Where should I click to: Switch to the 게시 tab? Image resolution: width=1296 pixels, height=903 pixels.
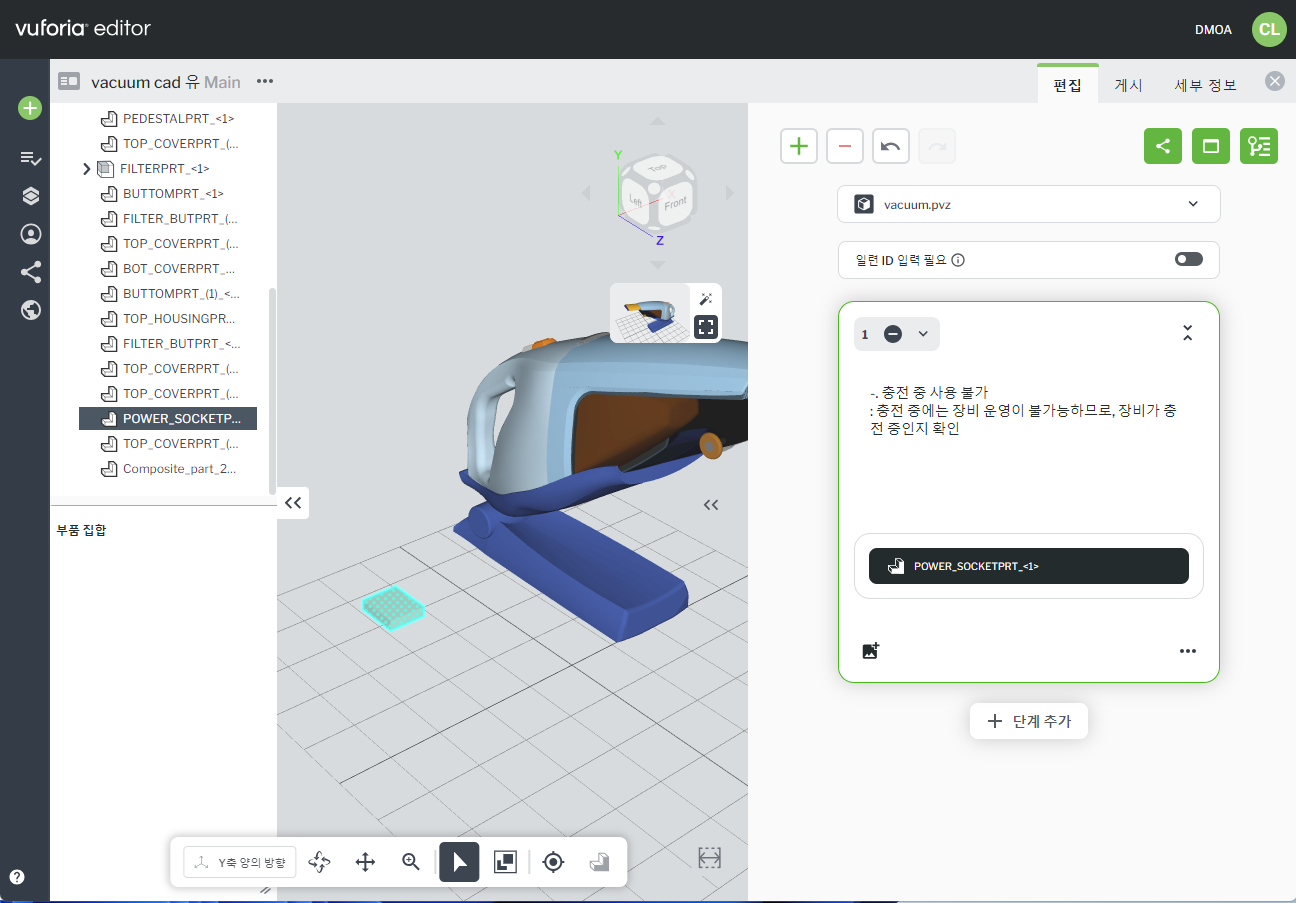[1128, 85]
